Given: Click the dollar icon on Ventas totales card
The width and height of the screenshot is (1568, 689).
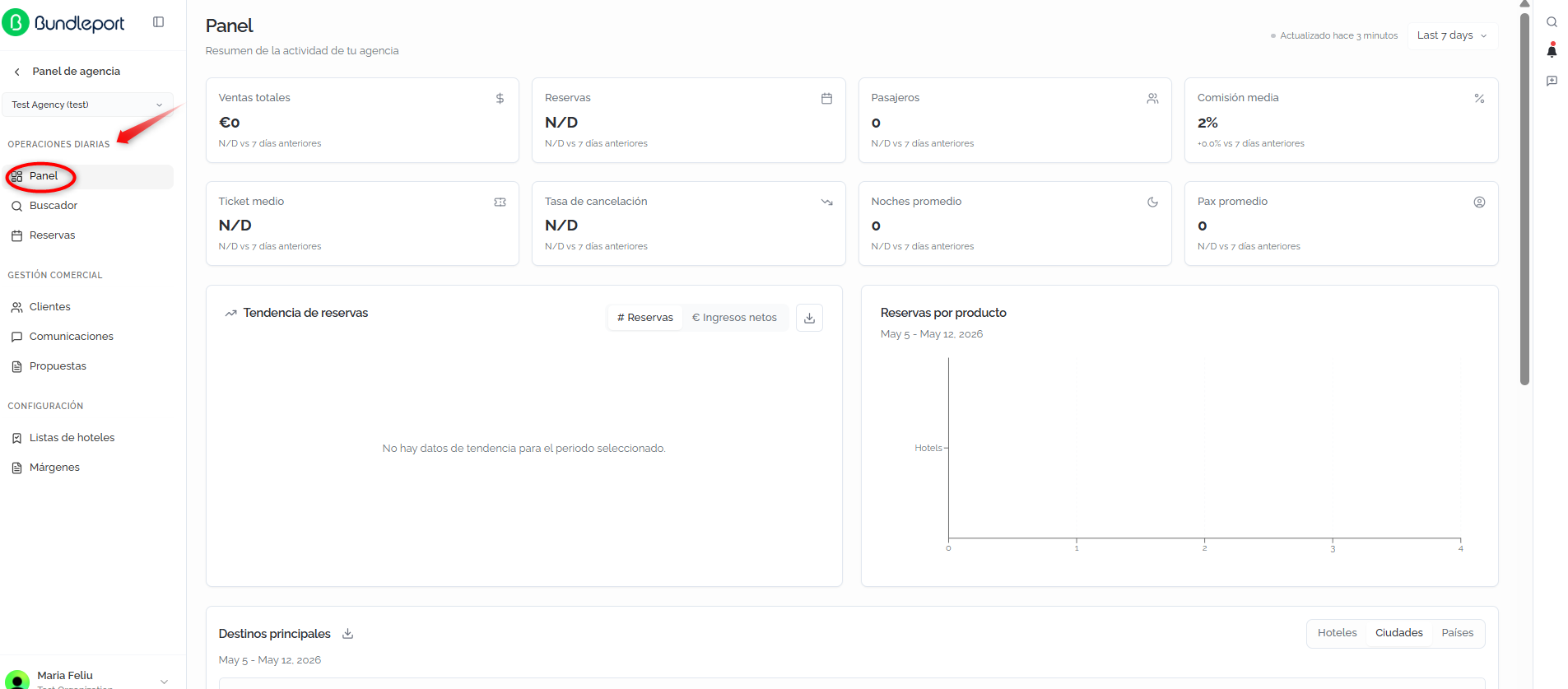Looking at the screenshot, I should pyautogui.click(x=500, y=99).
